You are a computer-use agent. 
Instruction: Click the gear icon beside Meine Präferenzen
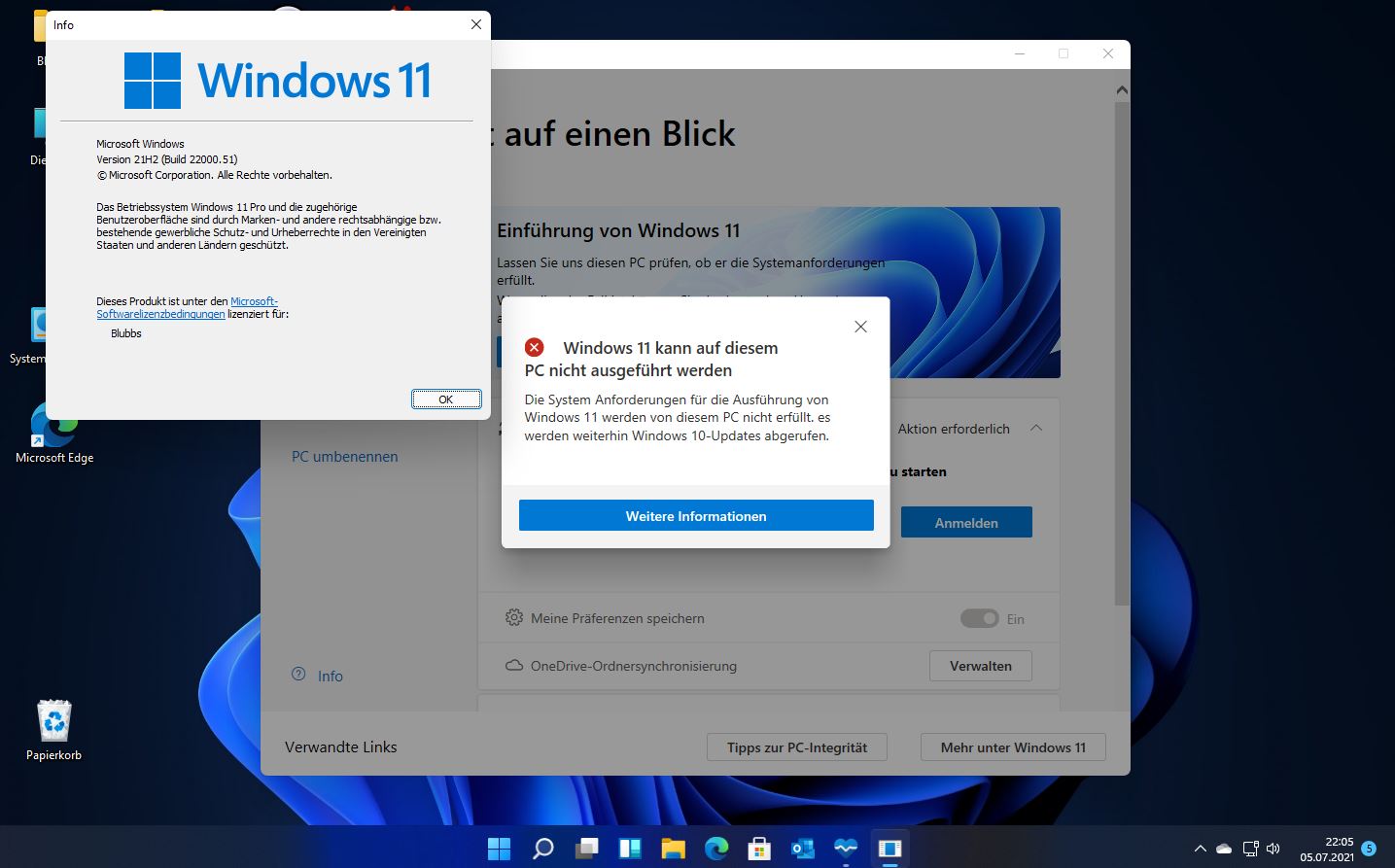513,617
